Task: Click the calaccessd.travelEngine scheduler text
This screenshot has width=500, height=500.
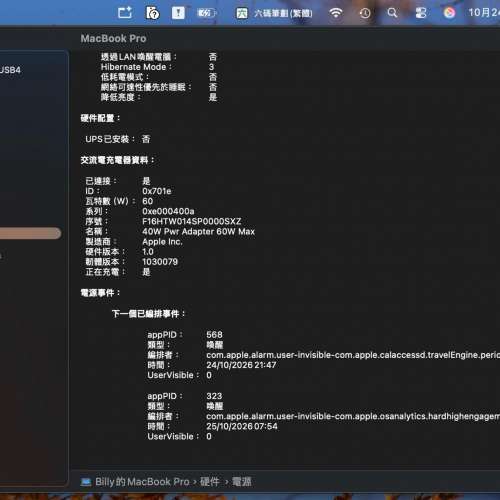Action: pos(353,355)
